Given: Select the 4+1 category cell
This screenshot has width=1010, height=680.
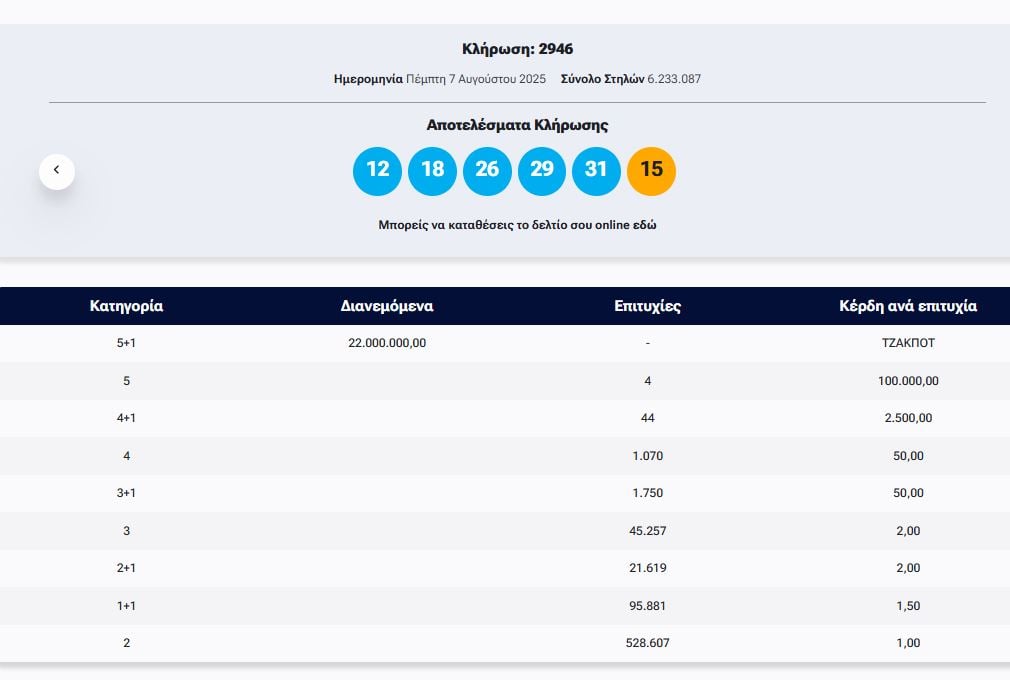Looking at the screenshot, I should (126, 418).
